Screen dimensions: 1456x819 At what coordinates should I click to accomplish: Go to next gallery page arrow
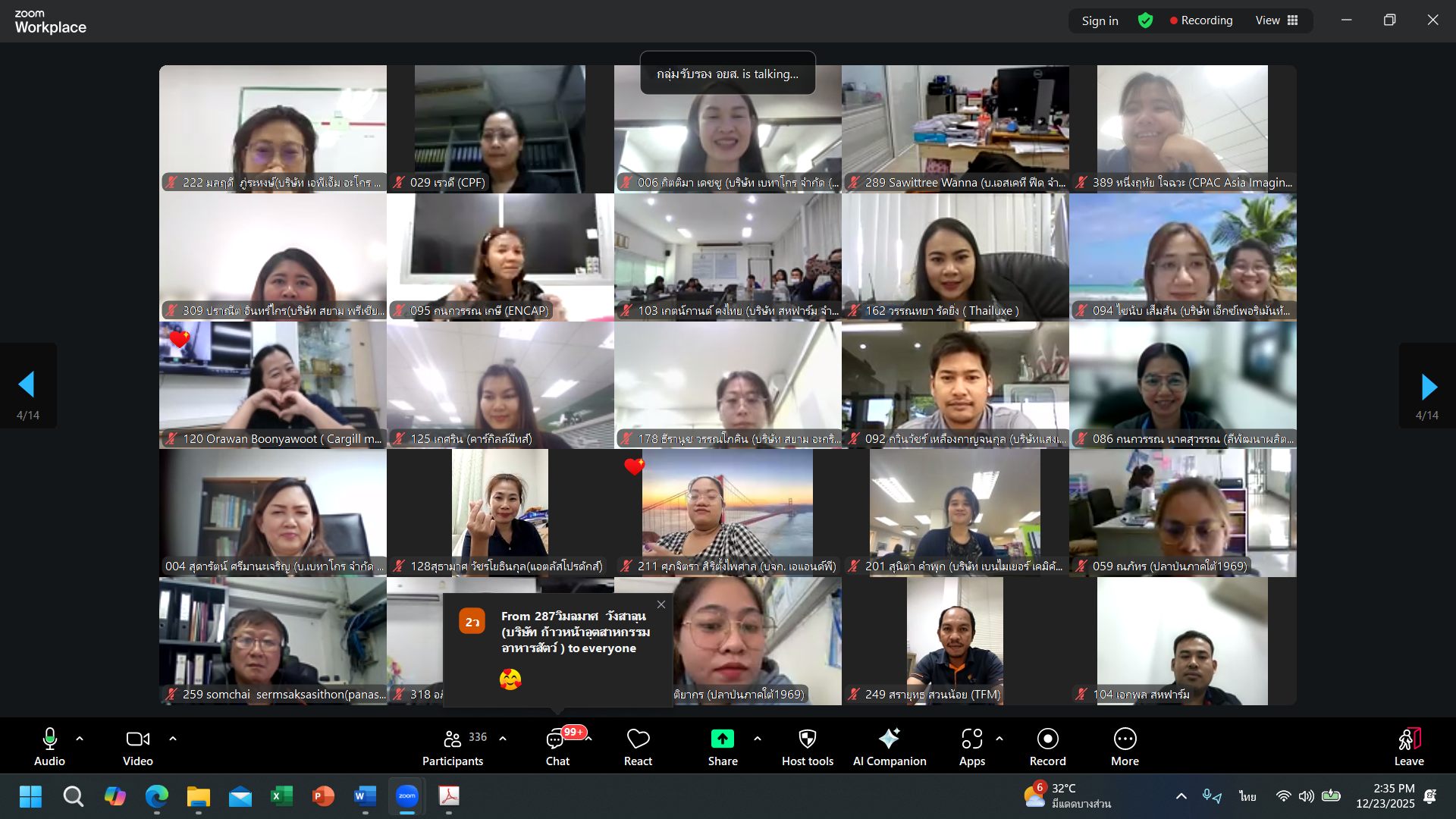1428,387
